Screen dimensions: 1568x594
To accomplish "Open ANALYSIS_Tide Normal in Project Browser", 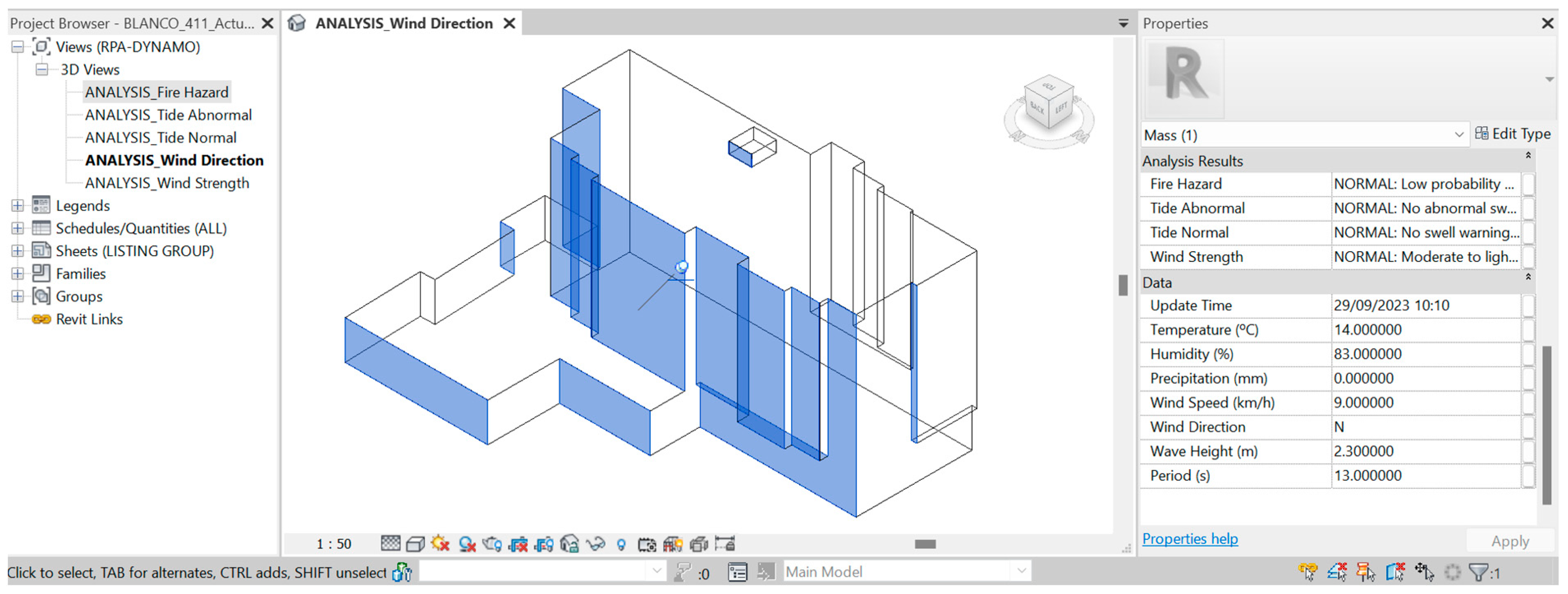I will point(160,138).
